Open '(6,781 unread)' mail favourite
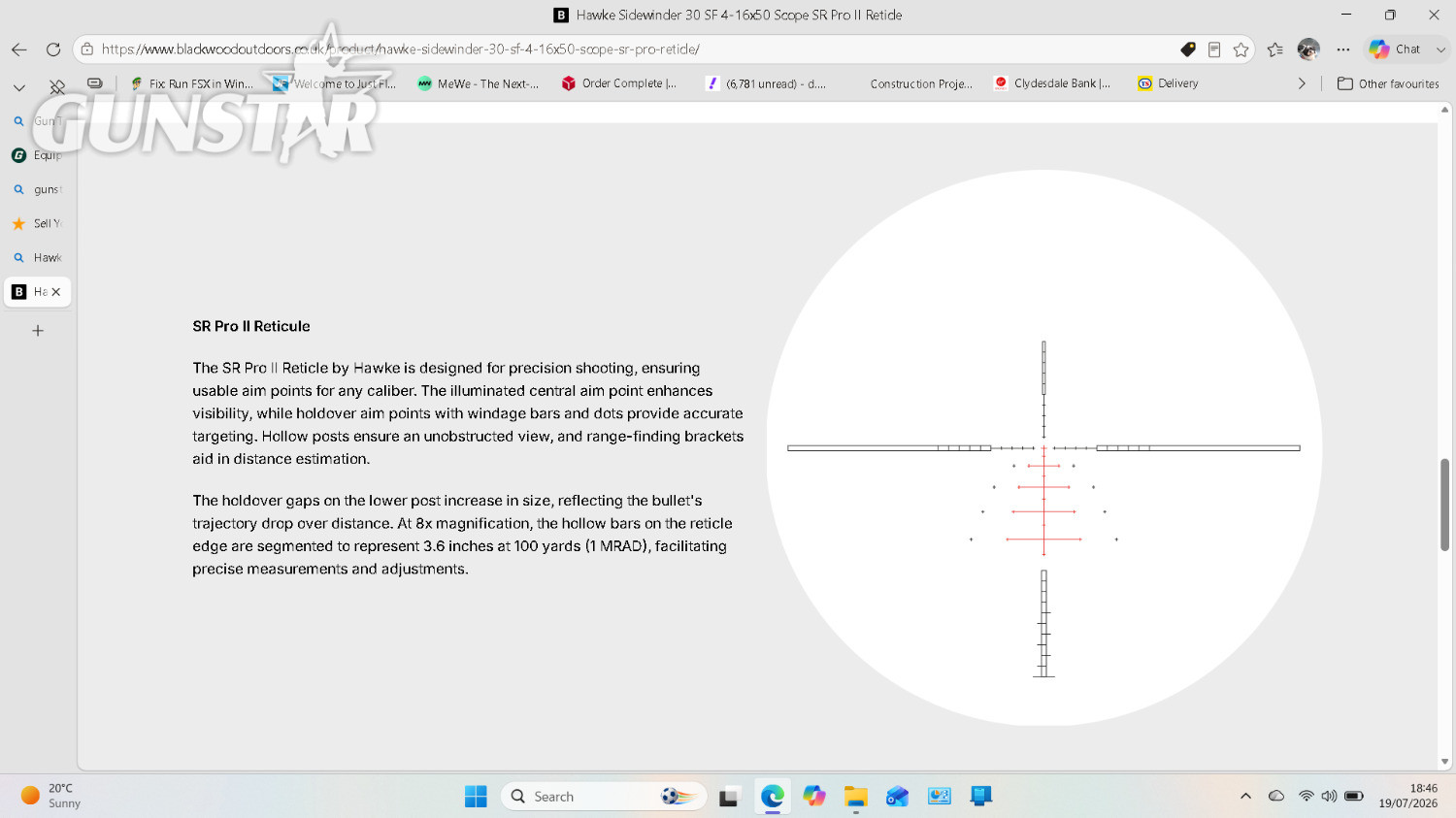This screenshot has width=1456, height=818. point(767,83)
